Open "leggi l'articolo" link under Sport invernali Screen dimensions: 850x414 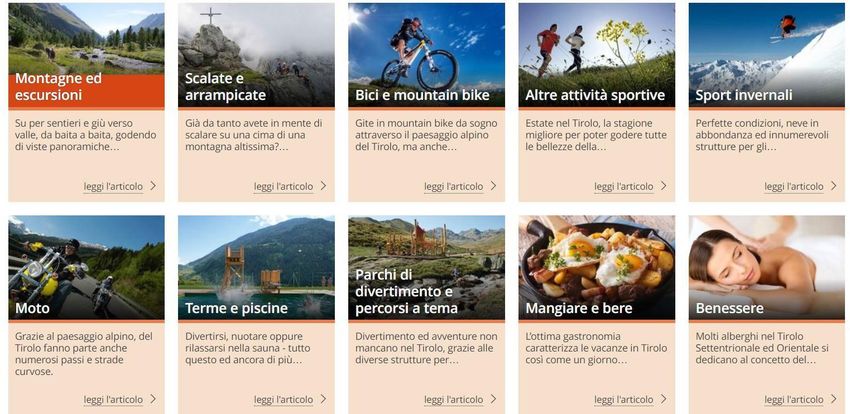(794, 186)
